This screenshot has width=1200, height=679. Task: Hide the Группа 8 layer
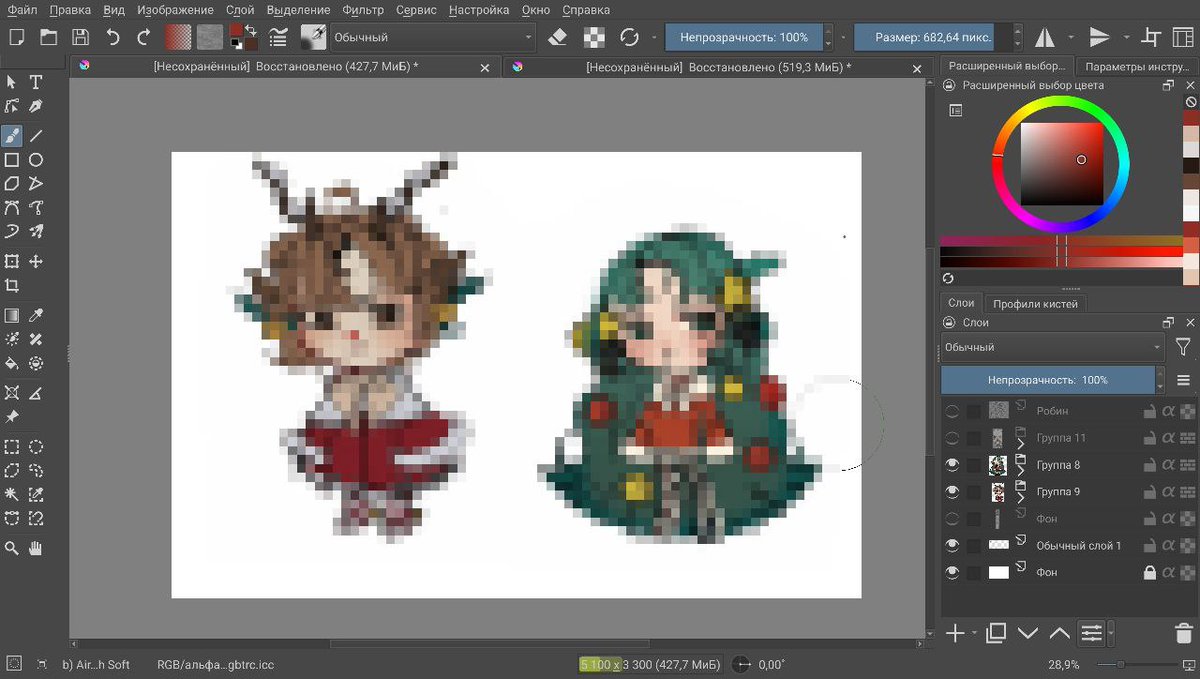pyautogui.click(x=952, y=465)
